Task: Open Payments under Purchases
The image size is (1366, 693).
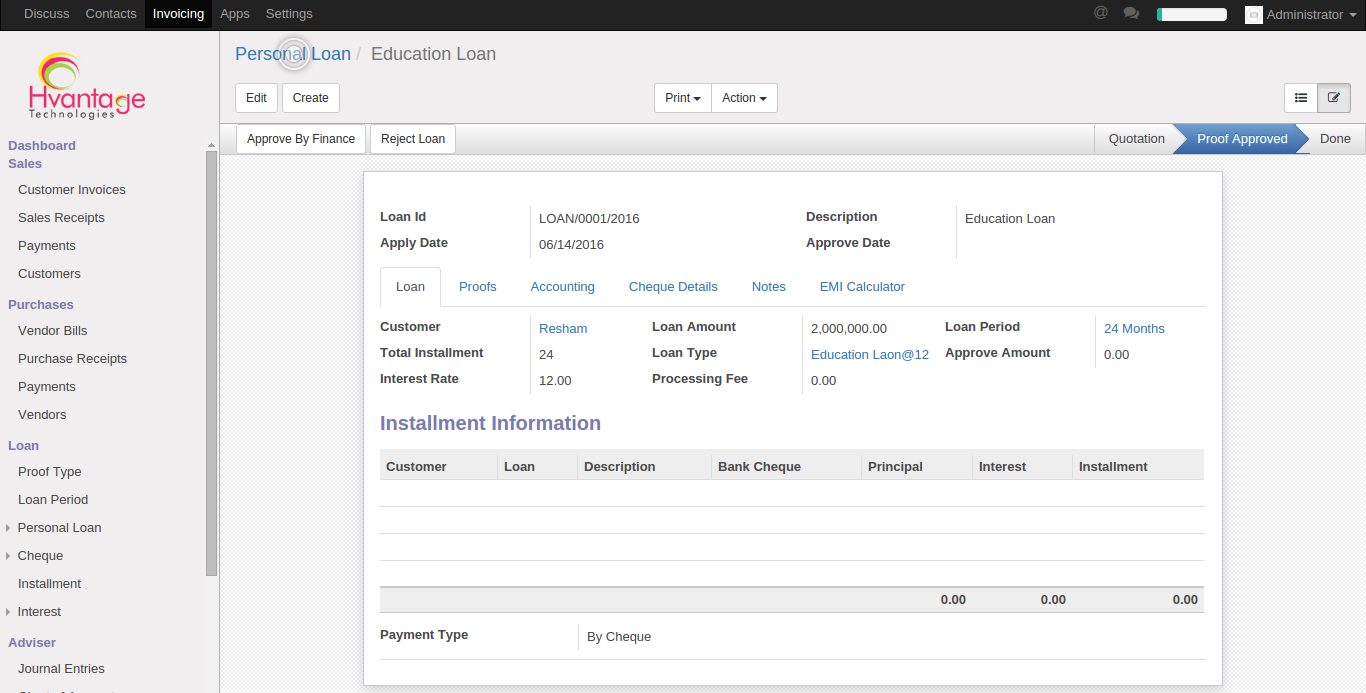Action: coord(47,387)
